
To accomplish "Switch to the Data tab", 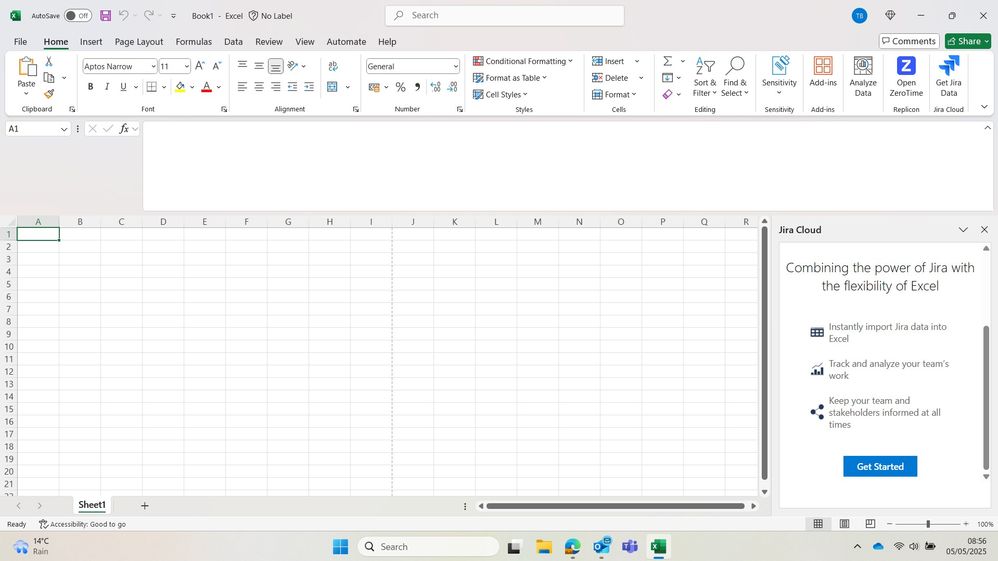I will [233, 41].
